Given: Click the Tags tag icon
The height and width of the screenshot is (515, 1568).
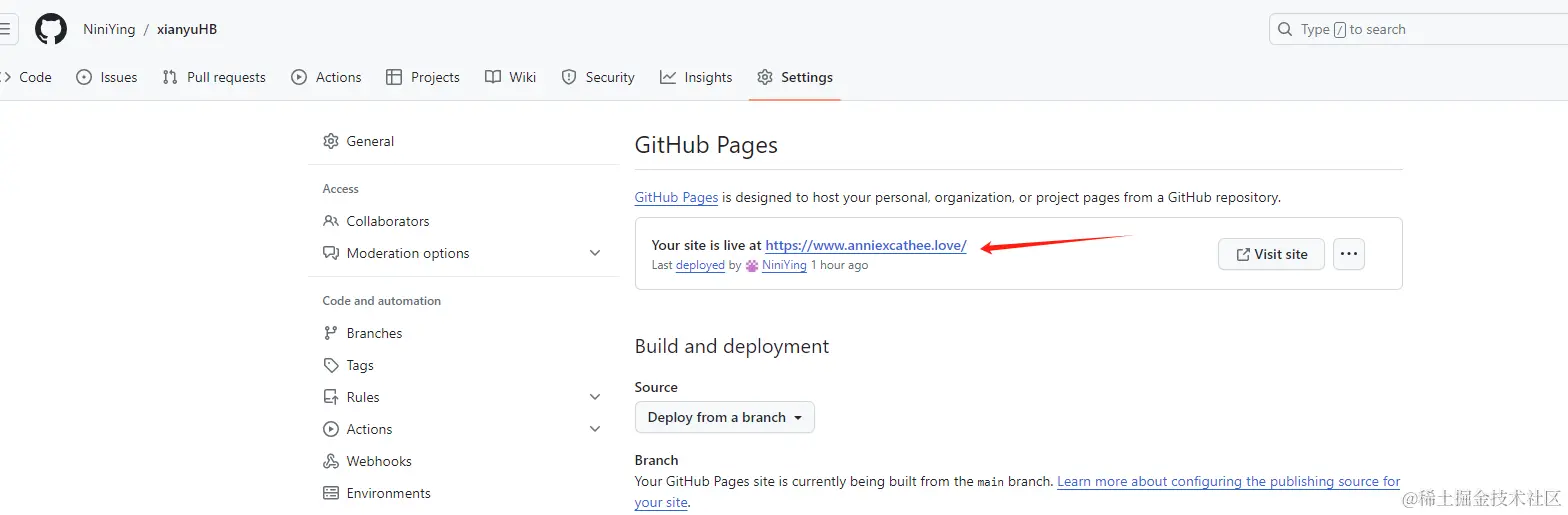Looking at the screenshot, I should pyautogui.click(x=331, y=365).
